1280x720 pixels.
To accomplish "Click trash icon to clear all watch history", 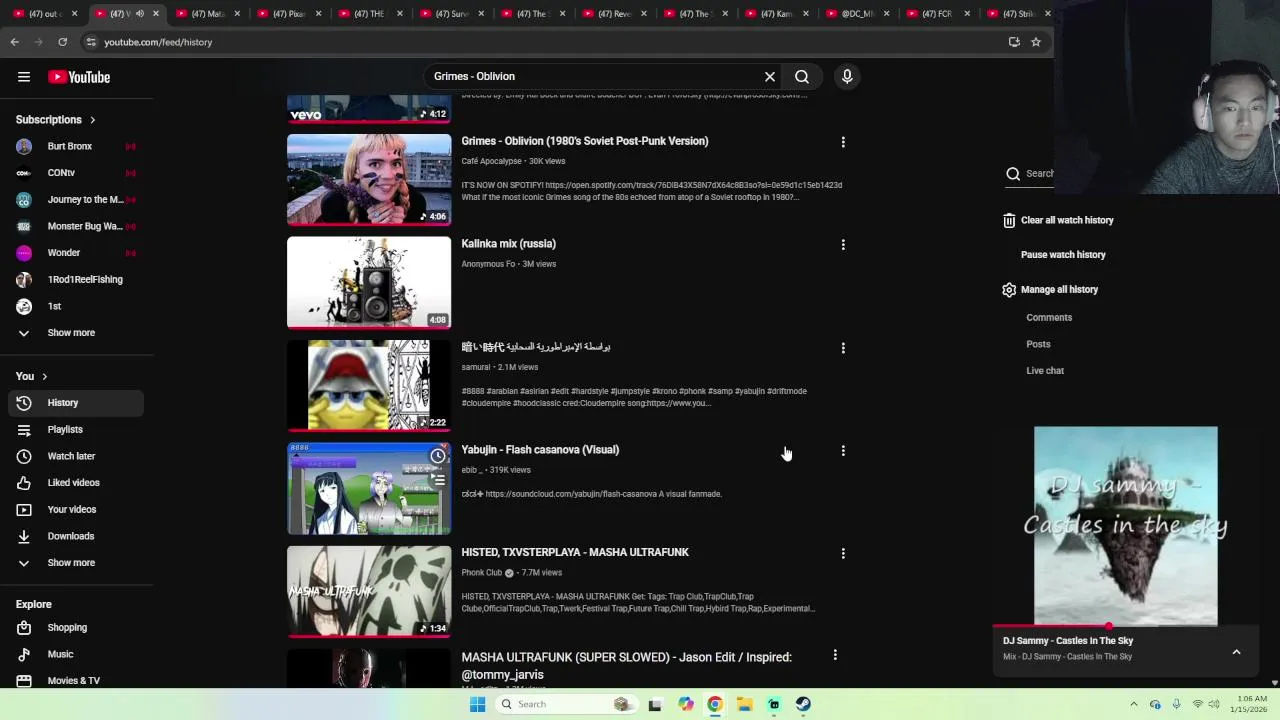I will click(1009, 220).
